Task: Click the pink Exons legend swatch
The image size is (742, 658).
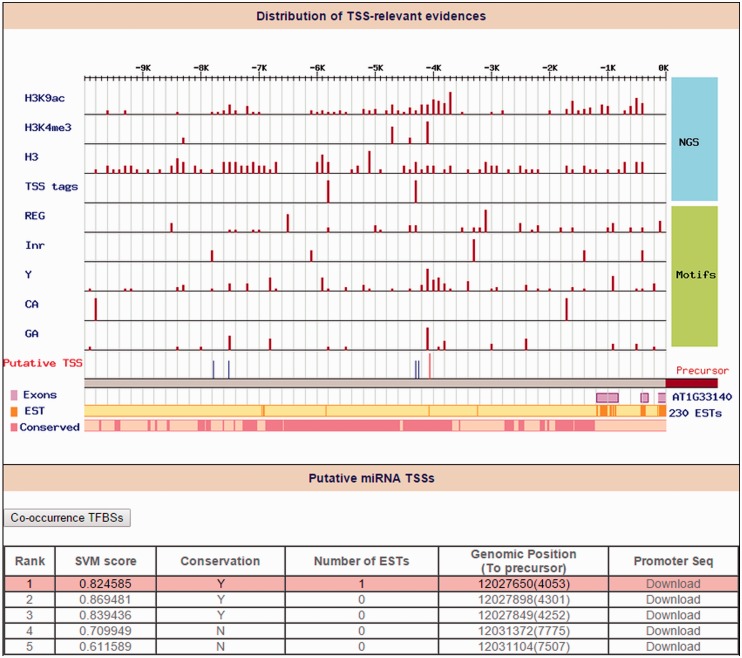Action: pyautogui.click(x=14, y=395)
